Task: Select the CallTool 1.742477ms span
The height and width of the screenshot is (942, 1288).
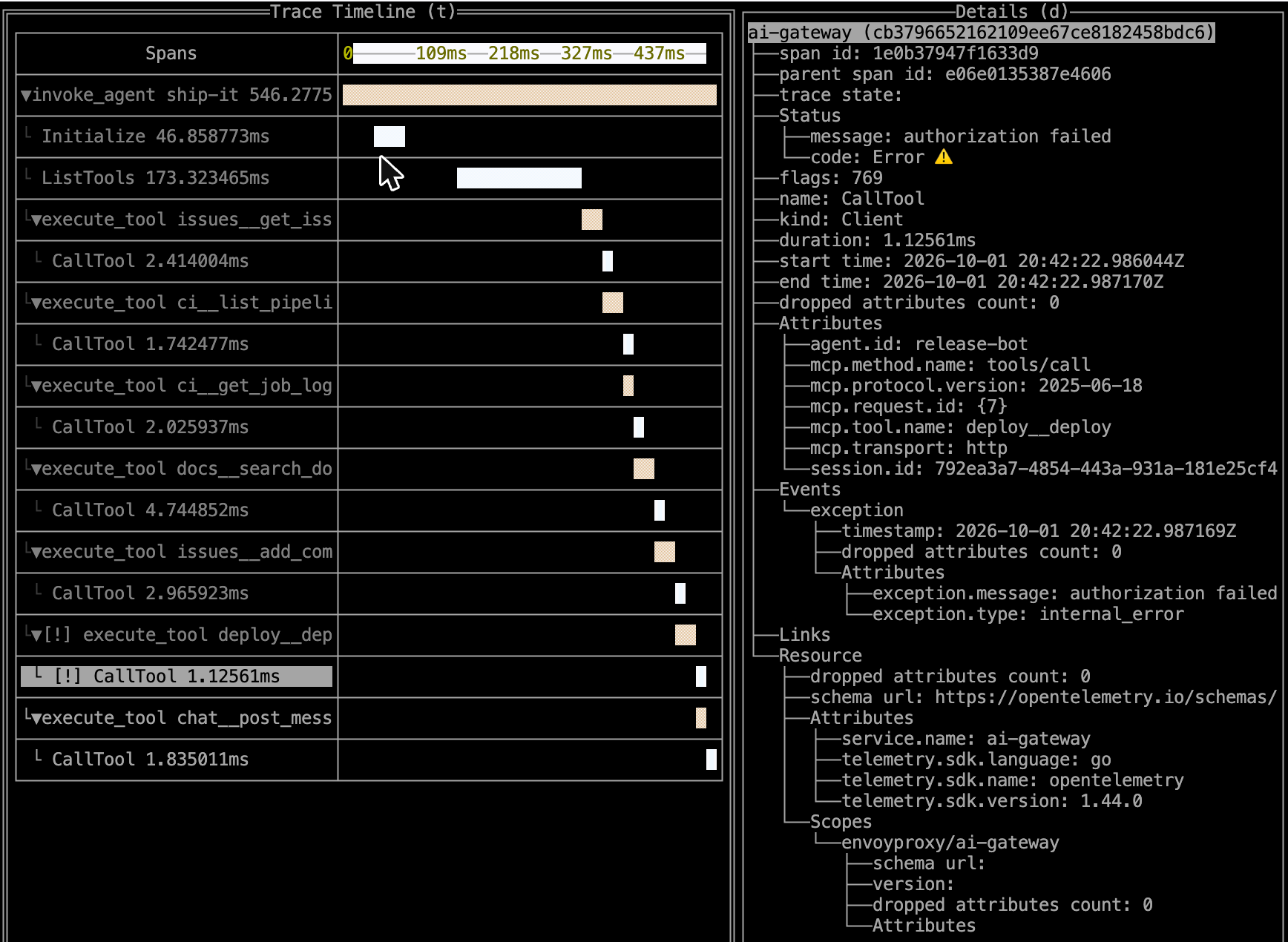Action: click(x=177, y=344)
